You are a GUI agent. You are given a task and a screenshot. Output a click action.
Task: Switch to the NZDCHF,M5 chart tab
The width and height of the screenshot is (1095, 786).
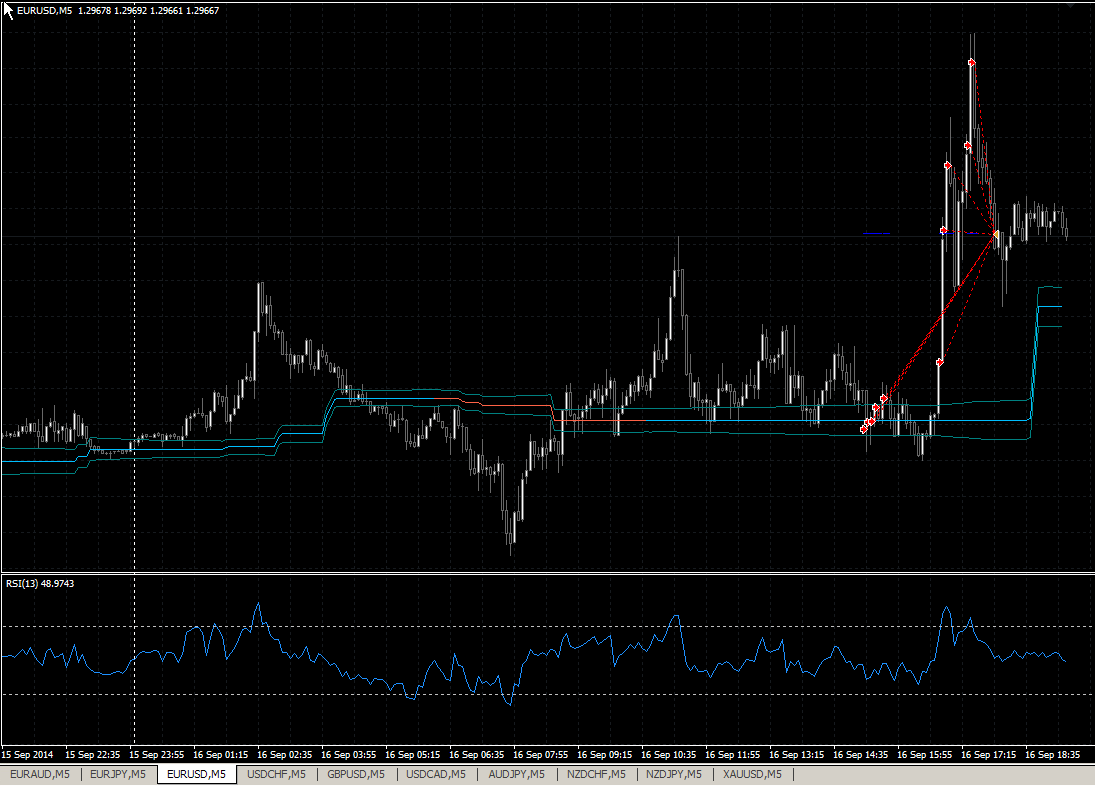point(596,774)
